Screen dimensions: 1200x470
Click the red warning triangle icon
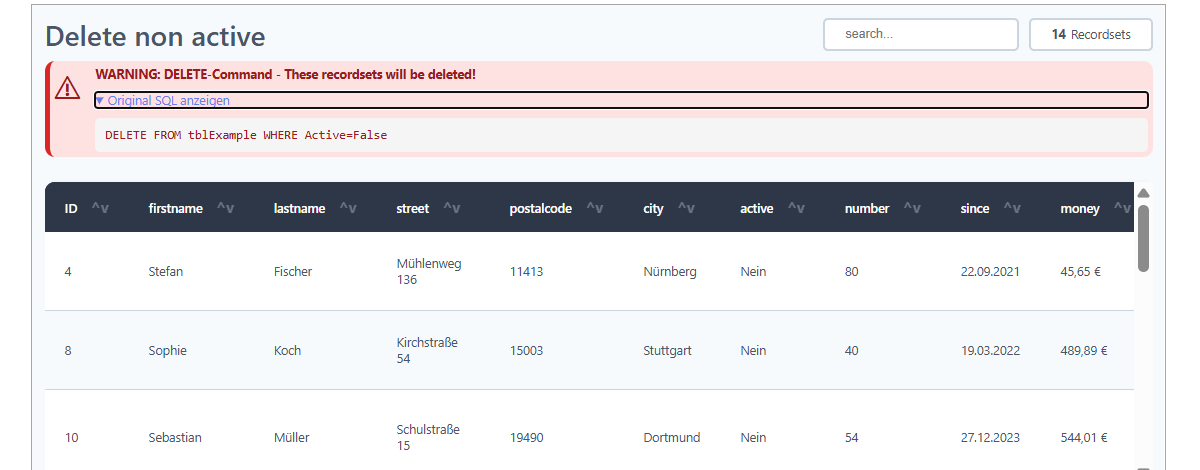(67, 88)
